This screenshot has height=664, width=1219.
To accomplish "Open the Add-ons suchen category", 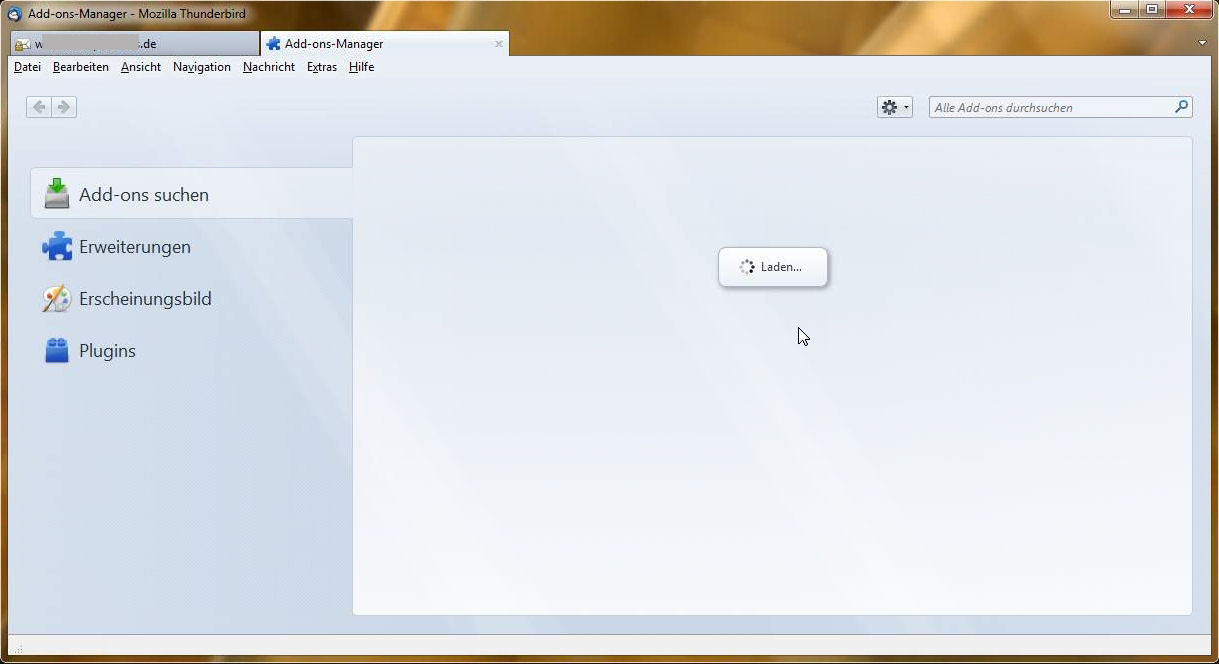I will pos(191,193).
